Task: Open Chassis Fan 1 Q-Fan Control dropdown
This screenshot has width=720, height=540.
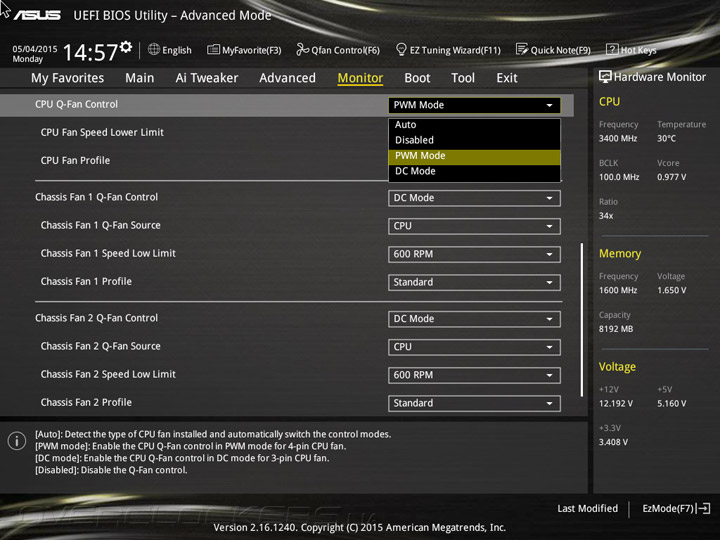Action: [474, 198]
